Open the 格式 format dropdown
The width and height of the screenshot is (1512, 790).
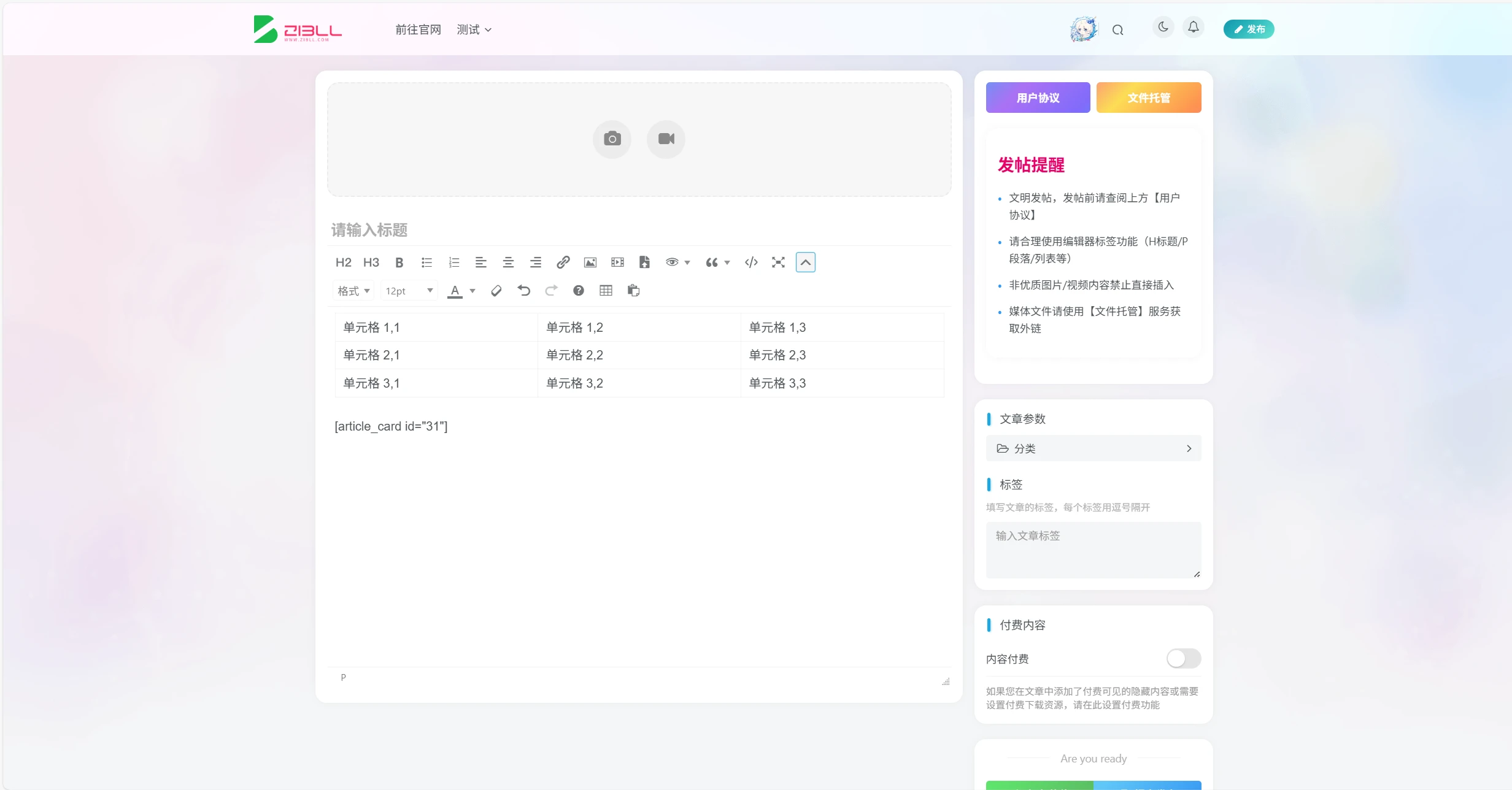point(353,291)
